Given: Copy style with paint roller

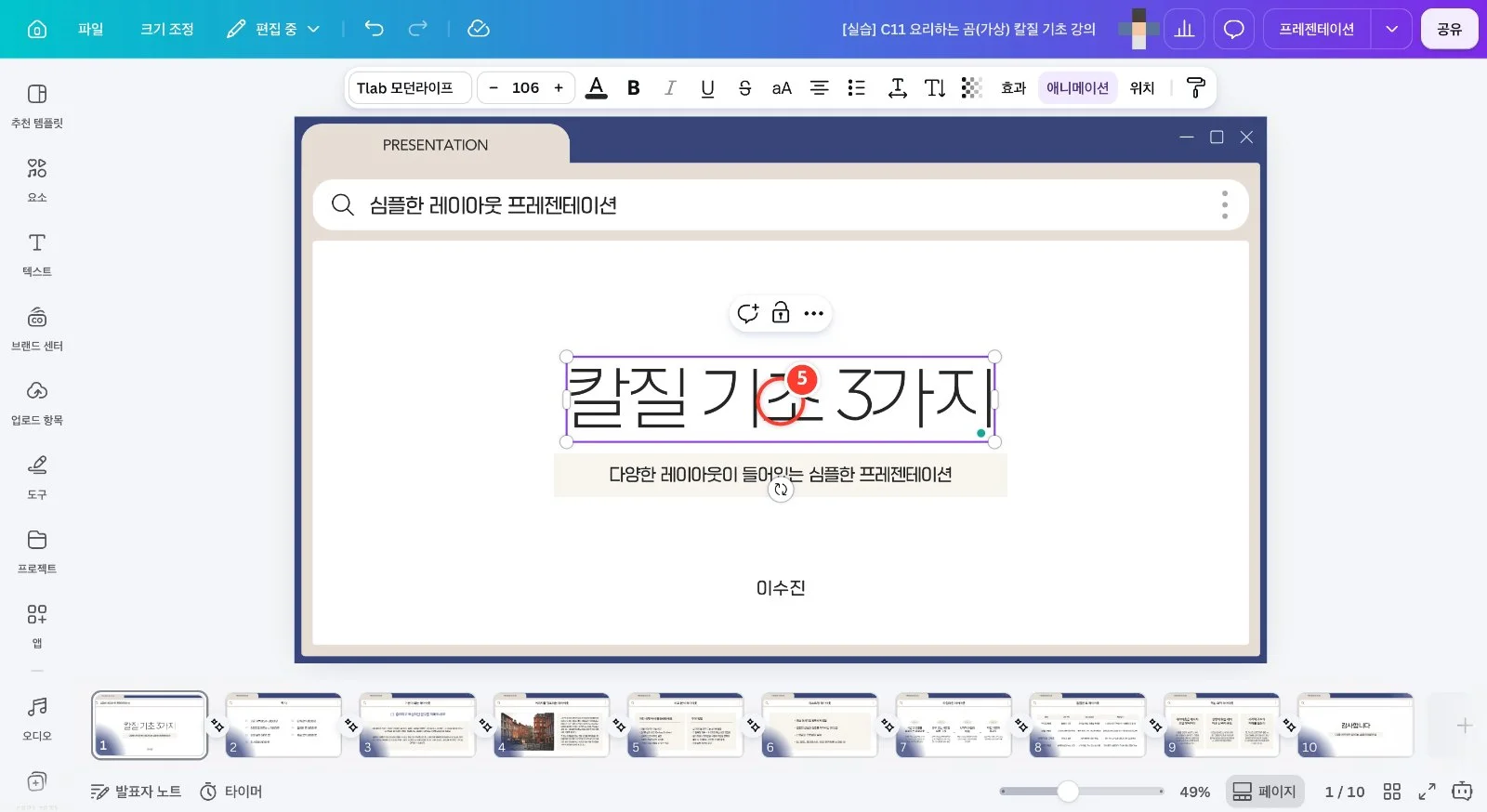Looking at the screenshot, I should tap(1196, 88).
